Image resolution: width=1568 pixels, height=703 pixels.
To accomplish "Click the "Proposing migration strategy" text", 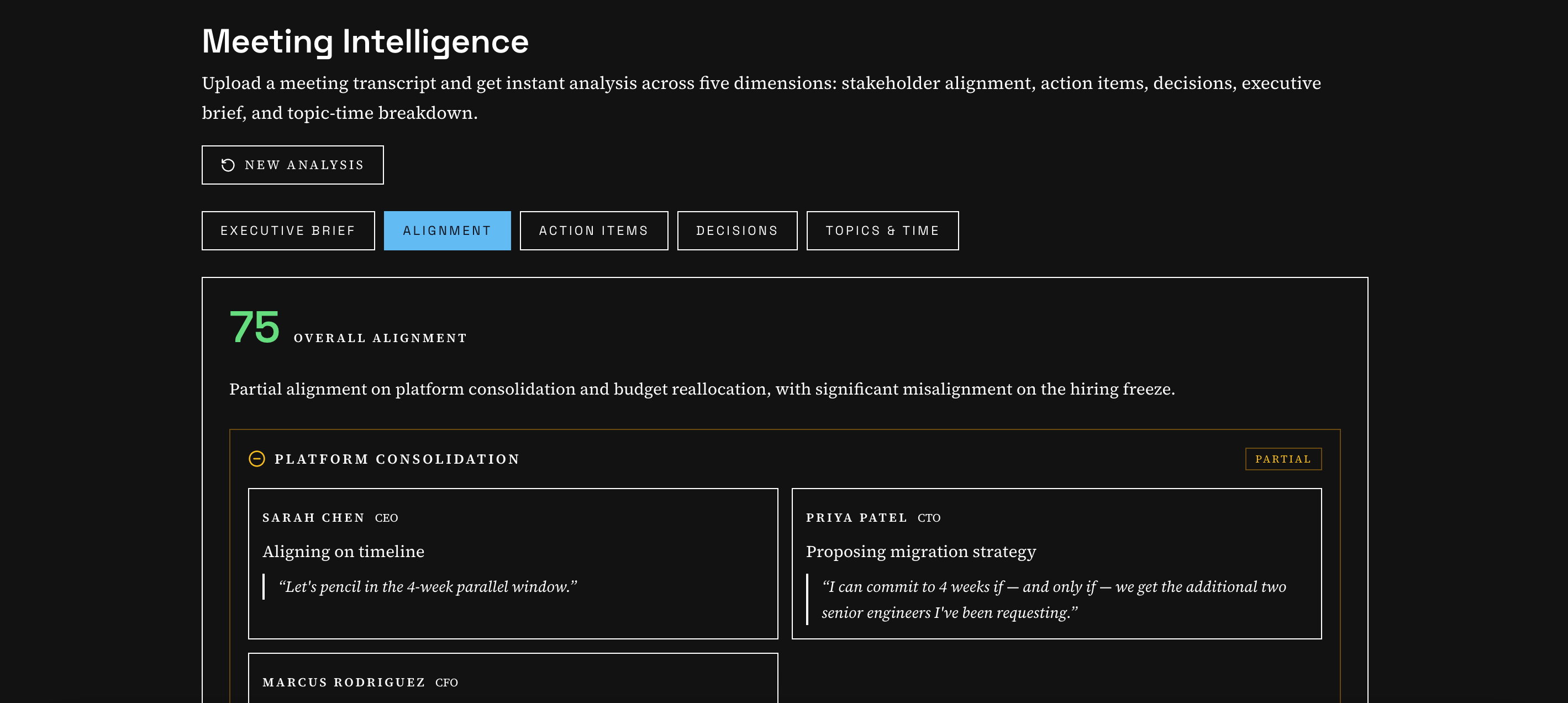I will pyautogui.click(x=920, y=552).
